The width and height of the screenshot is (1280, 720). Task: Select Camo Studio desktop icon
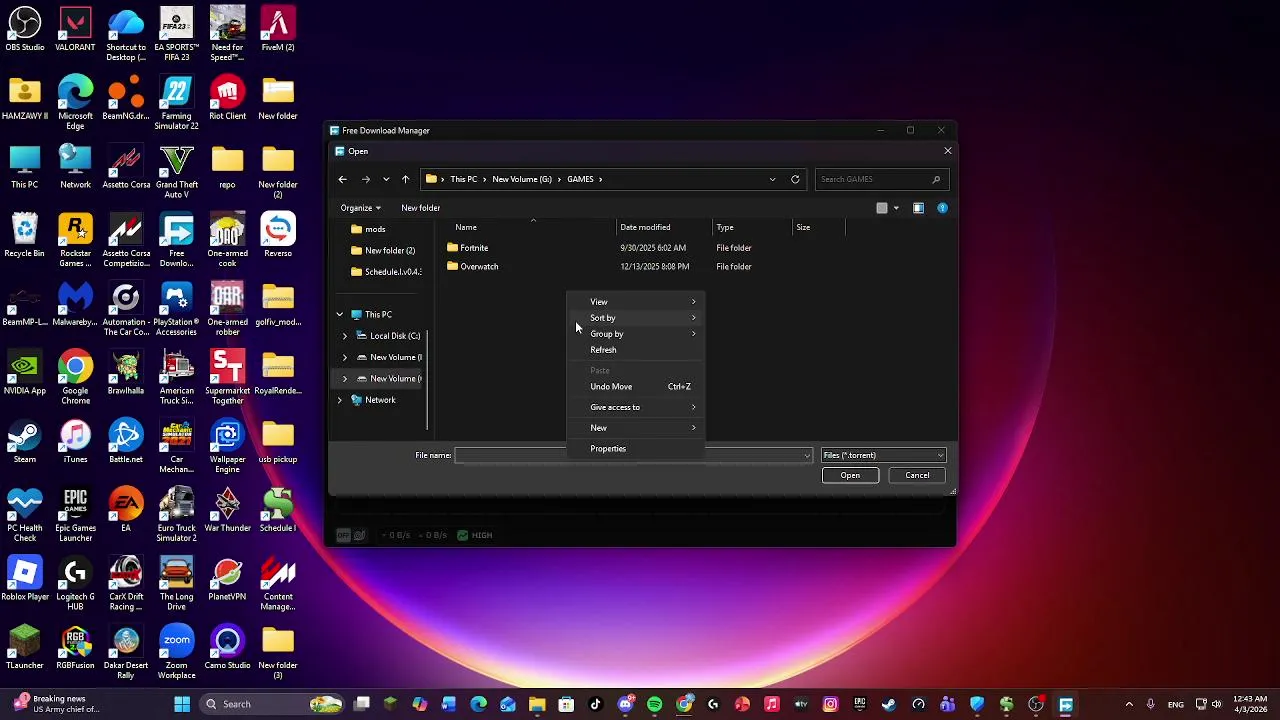227,649
